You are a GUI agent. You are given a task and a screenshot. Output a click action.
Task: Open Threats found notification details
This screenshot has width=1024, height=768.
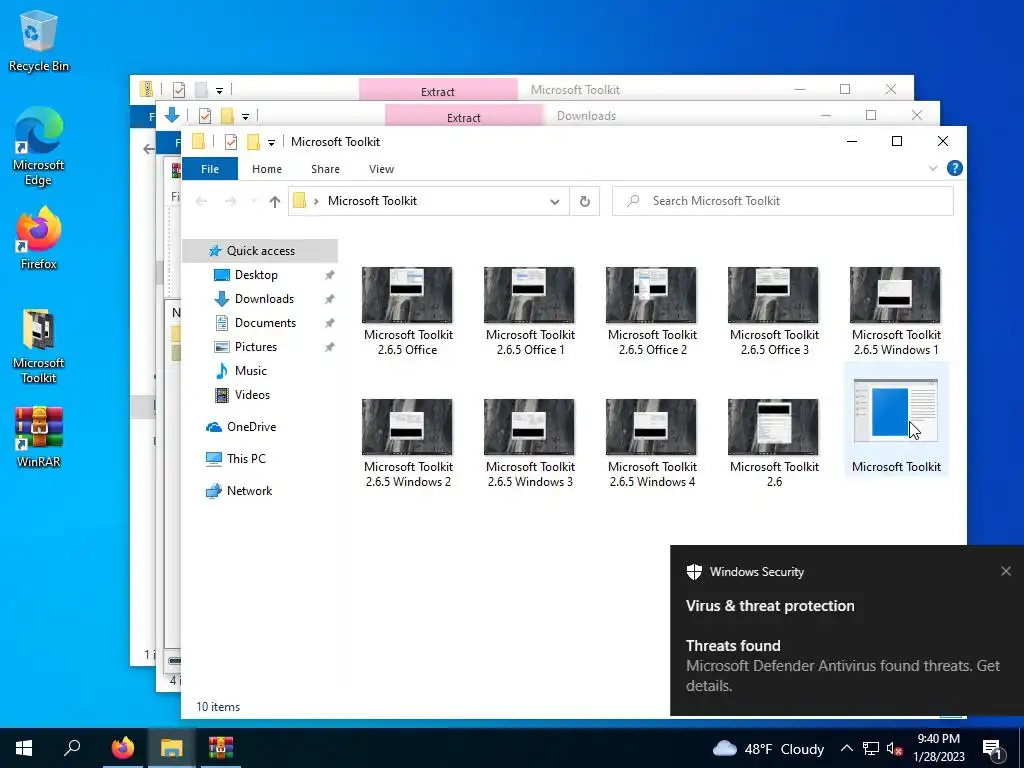pyautogui.click(x=846, y=631)
